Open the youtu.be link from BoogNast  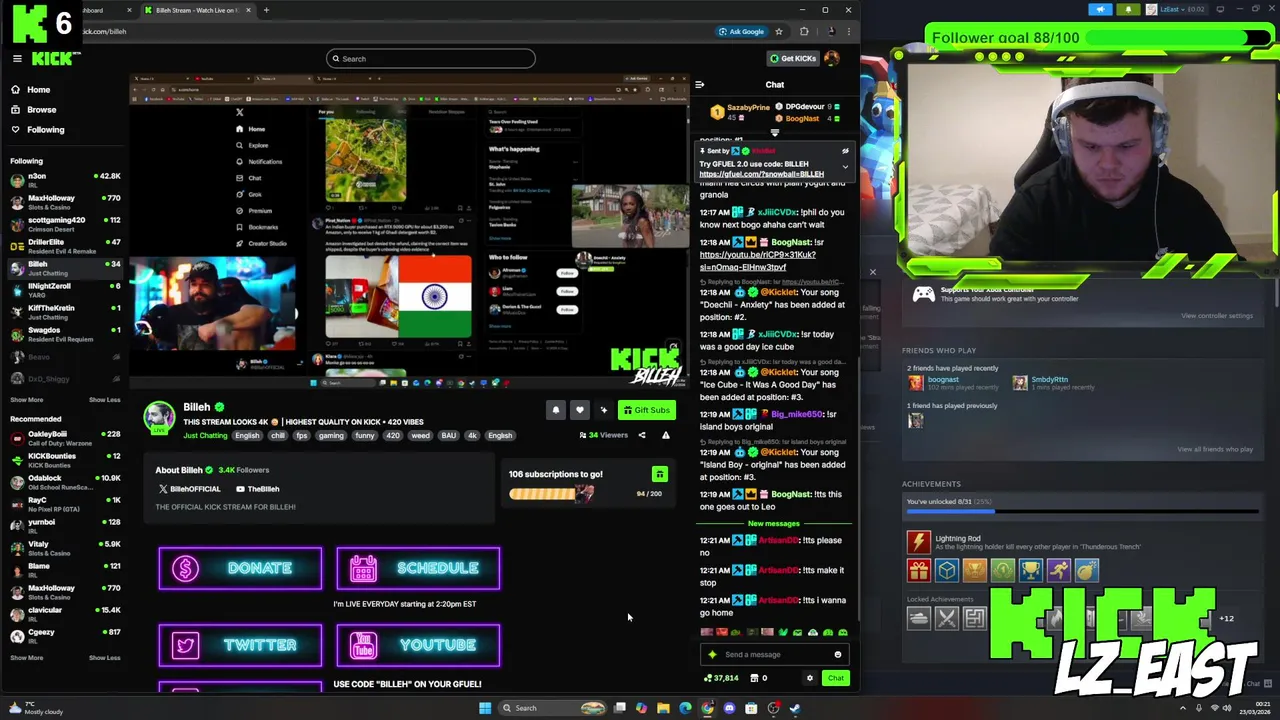pyautogui.click(x=757, y=261)
